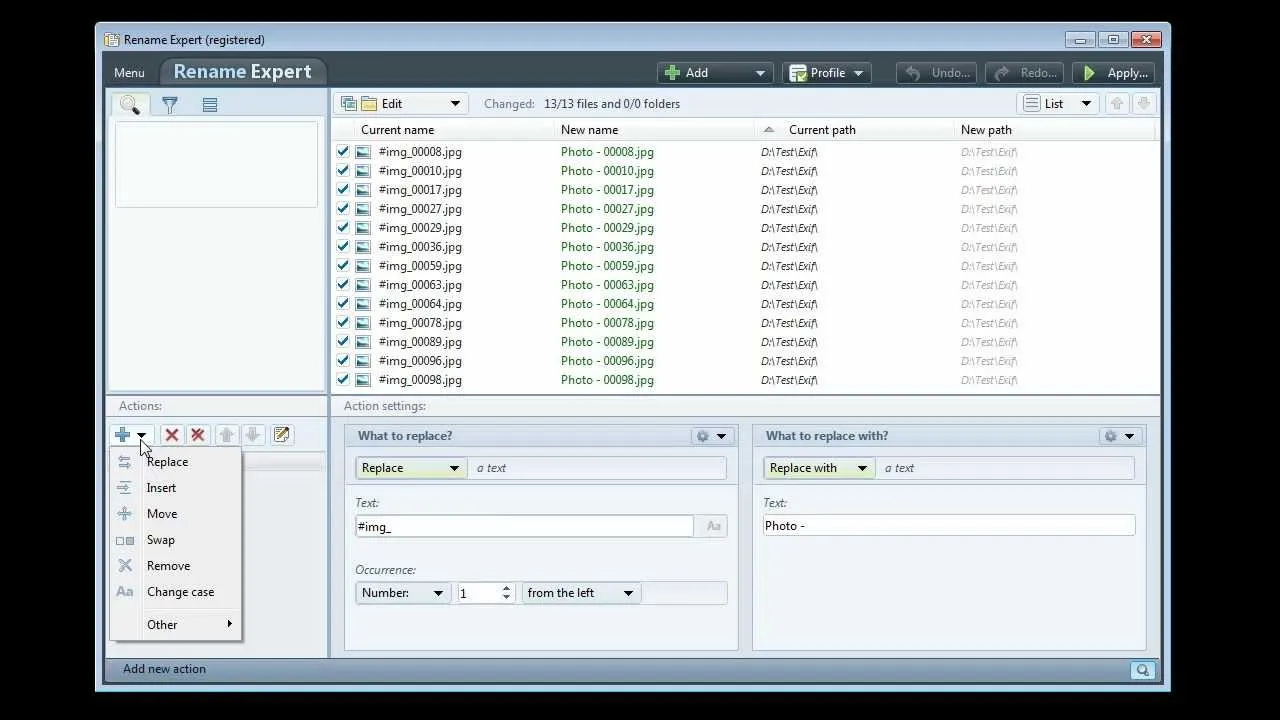Screen dimensions: 1280x720
Task: Click the Redo button
Action: click(x=1025, y=73)
